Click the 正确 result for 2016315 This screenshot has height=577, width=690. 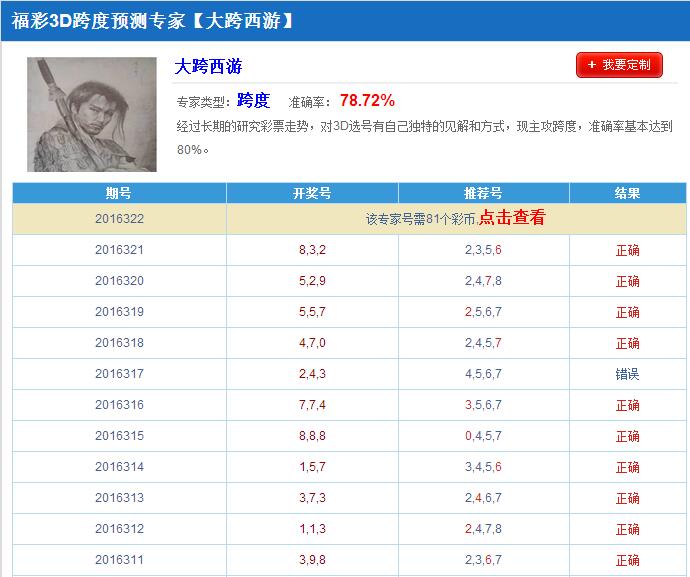tap(628, 436)
